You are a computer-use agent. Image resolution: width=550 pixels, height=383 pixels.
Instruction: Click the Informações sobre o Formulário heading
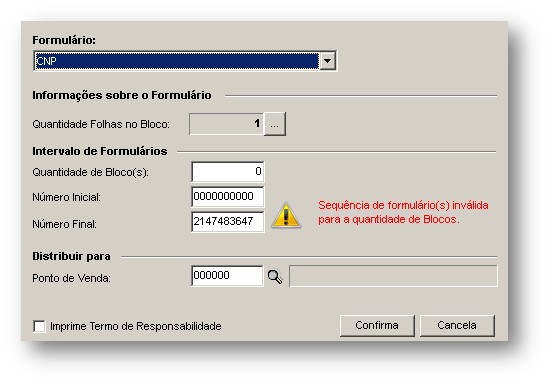pos(122,95)
